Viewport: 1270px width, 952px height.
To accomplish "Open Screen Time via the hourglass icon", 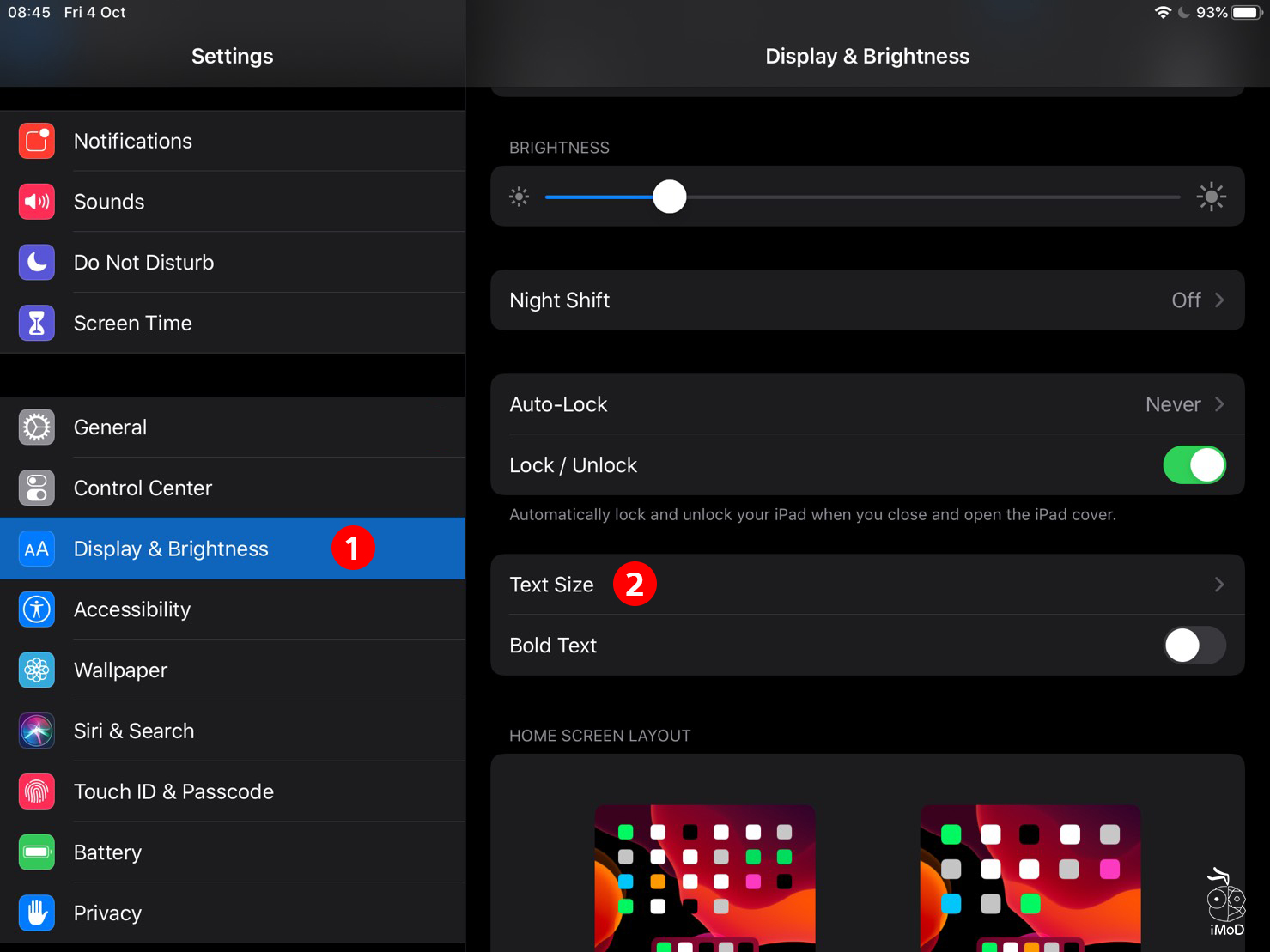I will tap(36, 323).
